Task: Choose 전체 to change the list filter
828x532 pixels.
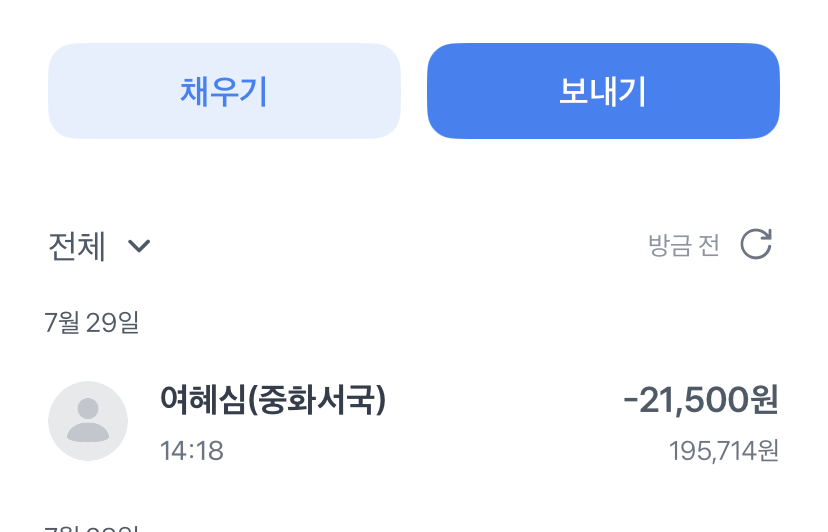Action: coord(99,246)
